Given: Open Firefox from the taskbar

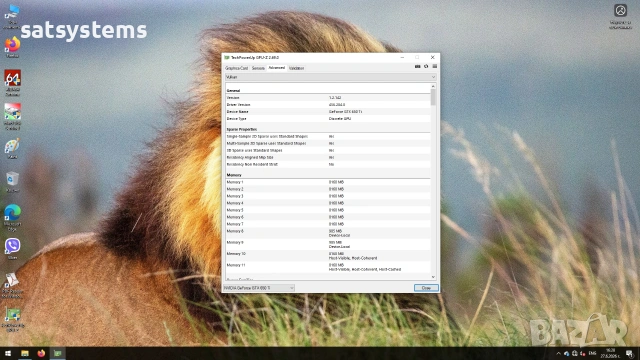Looking at the screenshot, I should click(x=41, y=353).
